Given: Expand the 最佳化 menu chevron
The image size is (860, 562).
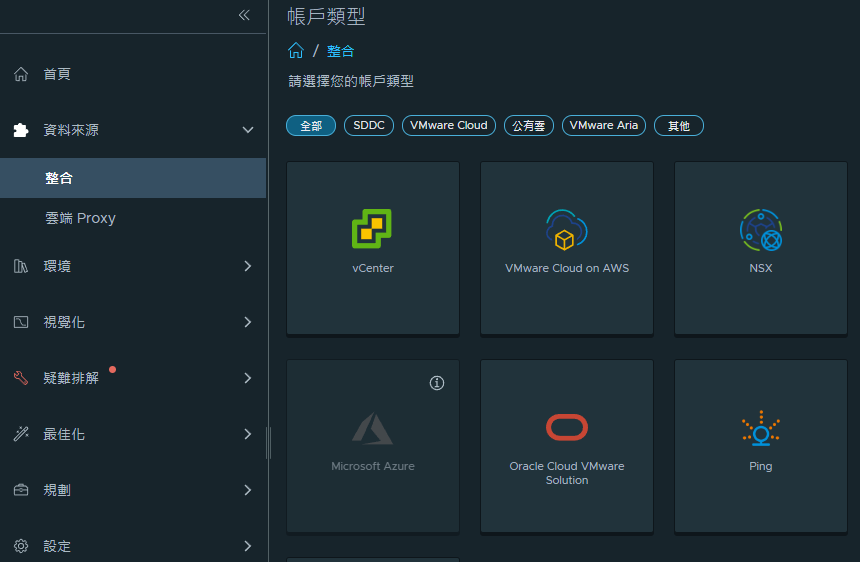Looking at the screenshot, I should coord(248,434).
